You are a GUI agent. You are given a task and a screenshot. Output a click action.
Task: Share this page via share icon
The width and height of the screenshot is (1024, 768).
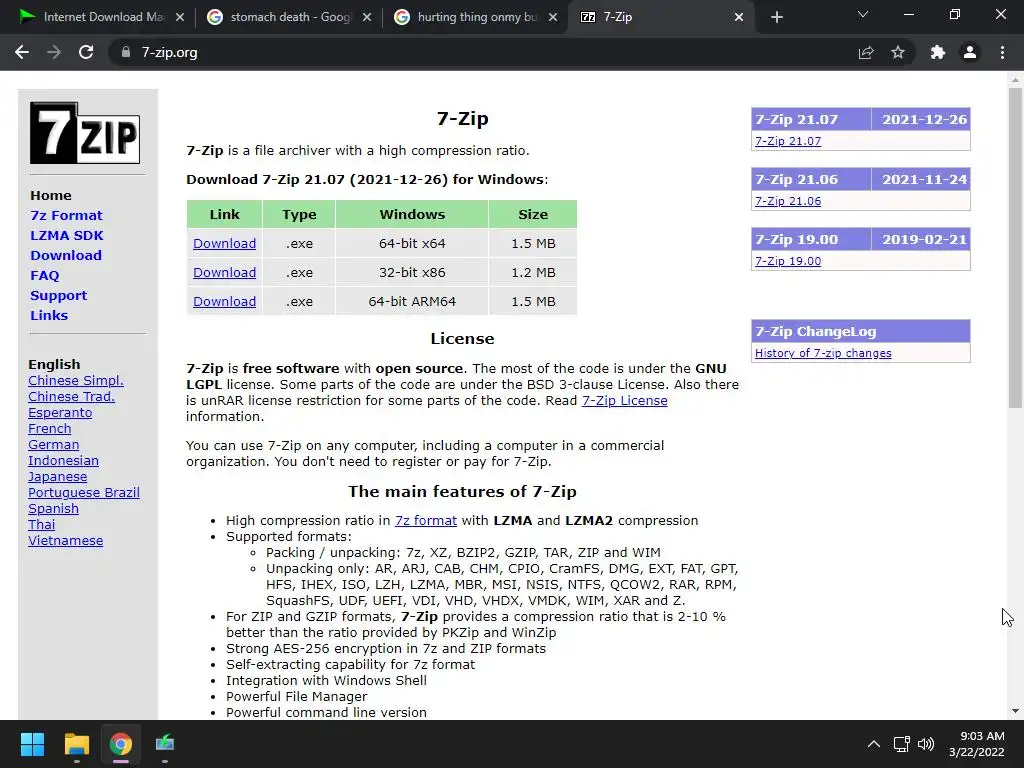pos(866,52)
